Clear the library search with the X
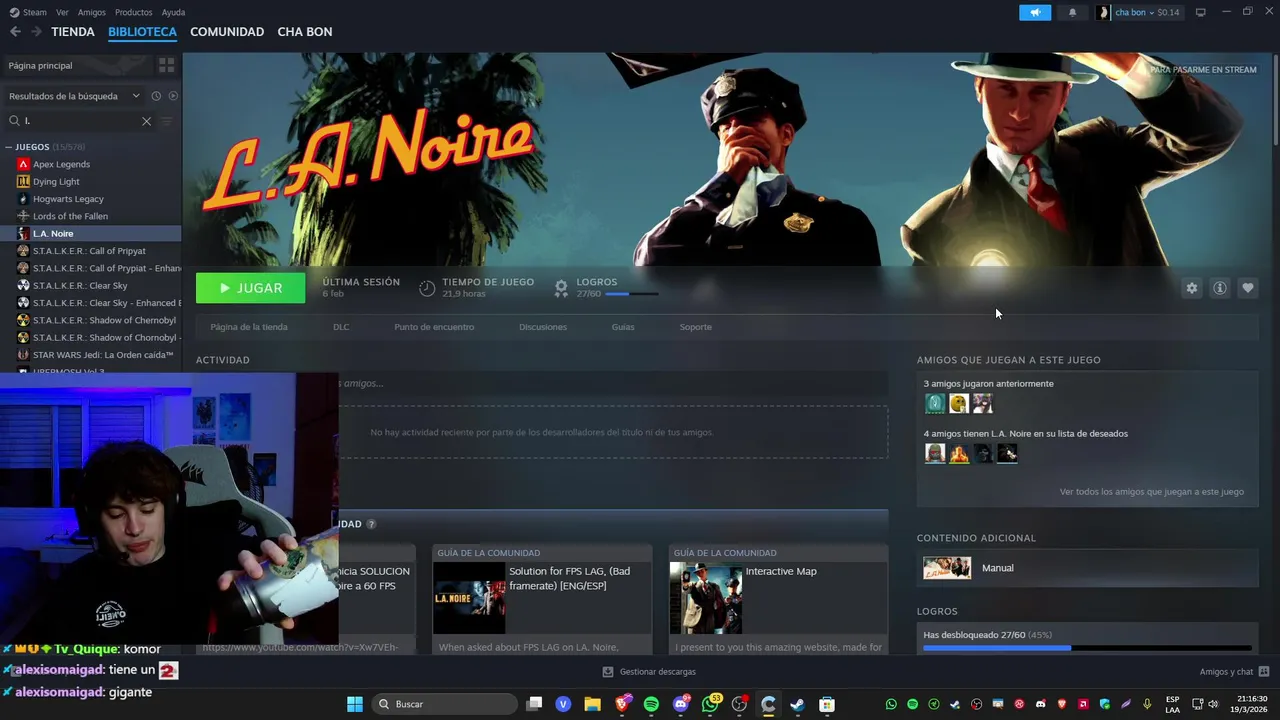 tap(146, 121)
